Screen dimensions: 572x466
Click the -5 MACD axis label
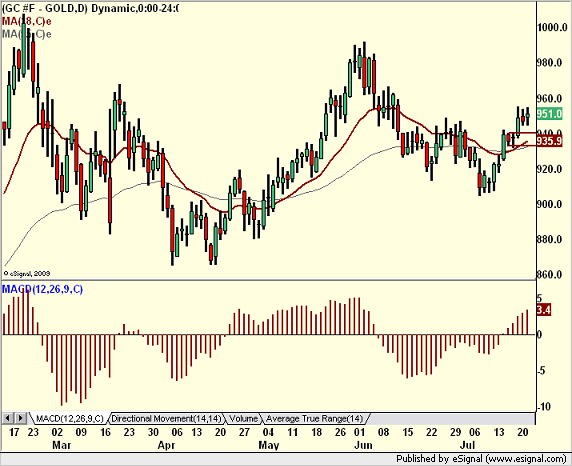click(x=542, y=371)
